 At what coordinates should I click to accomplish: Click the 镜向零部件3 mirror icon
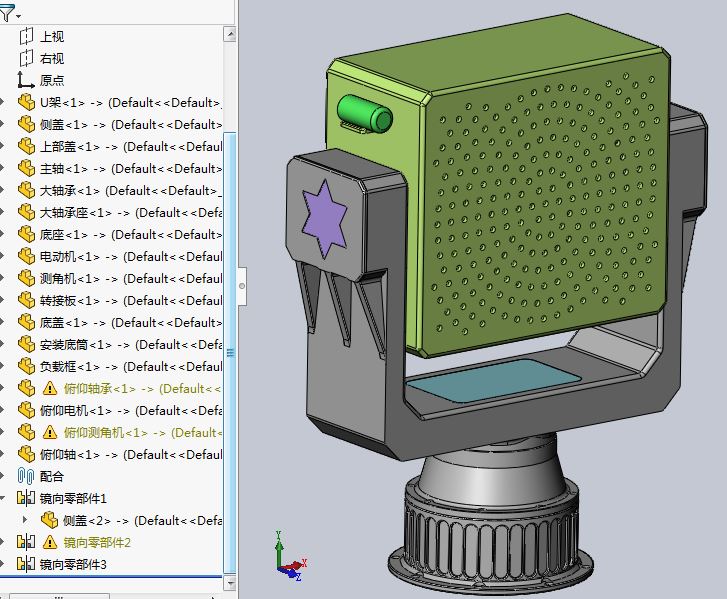[26, 564]
